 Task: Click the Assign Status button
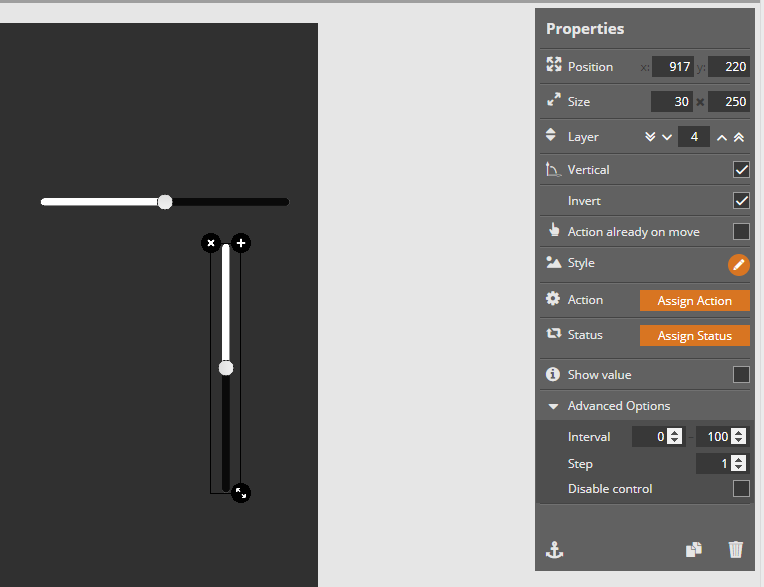(x=694, y=336)
